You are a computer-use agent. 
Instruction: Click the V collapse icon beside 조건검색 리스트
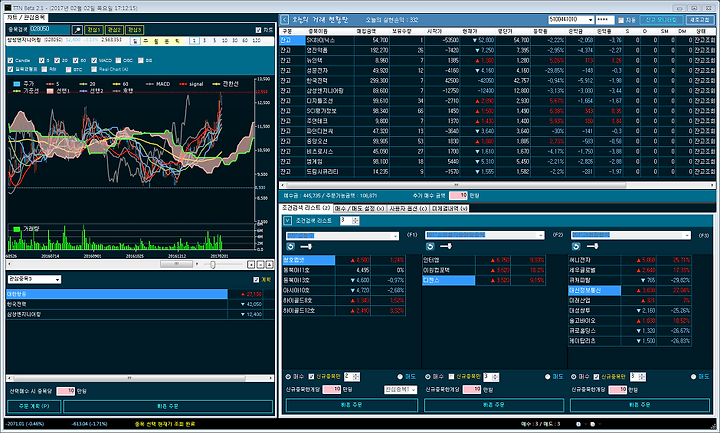click(287, 221)
